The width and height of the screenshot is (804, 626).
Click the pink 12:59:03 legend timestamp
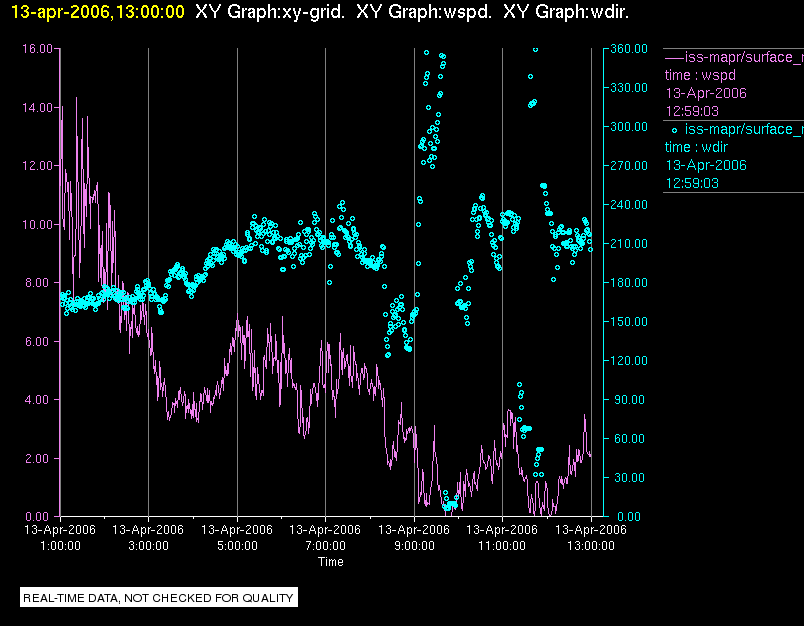coord(692,111)
